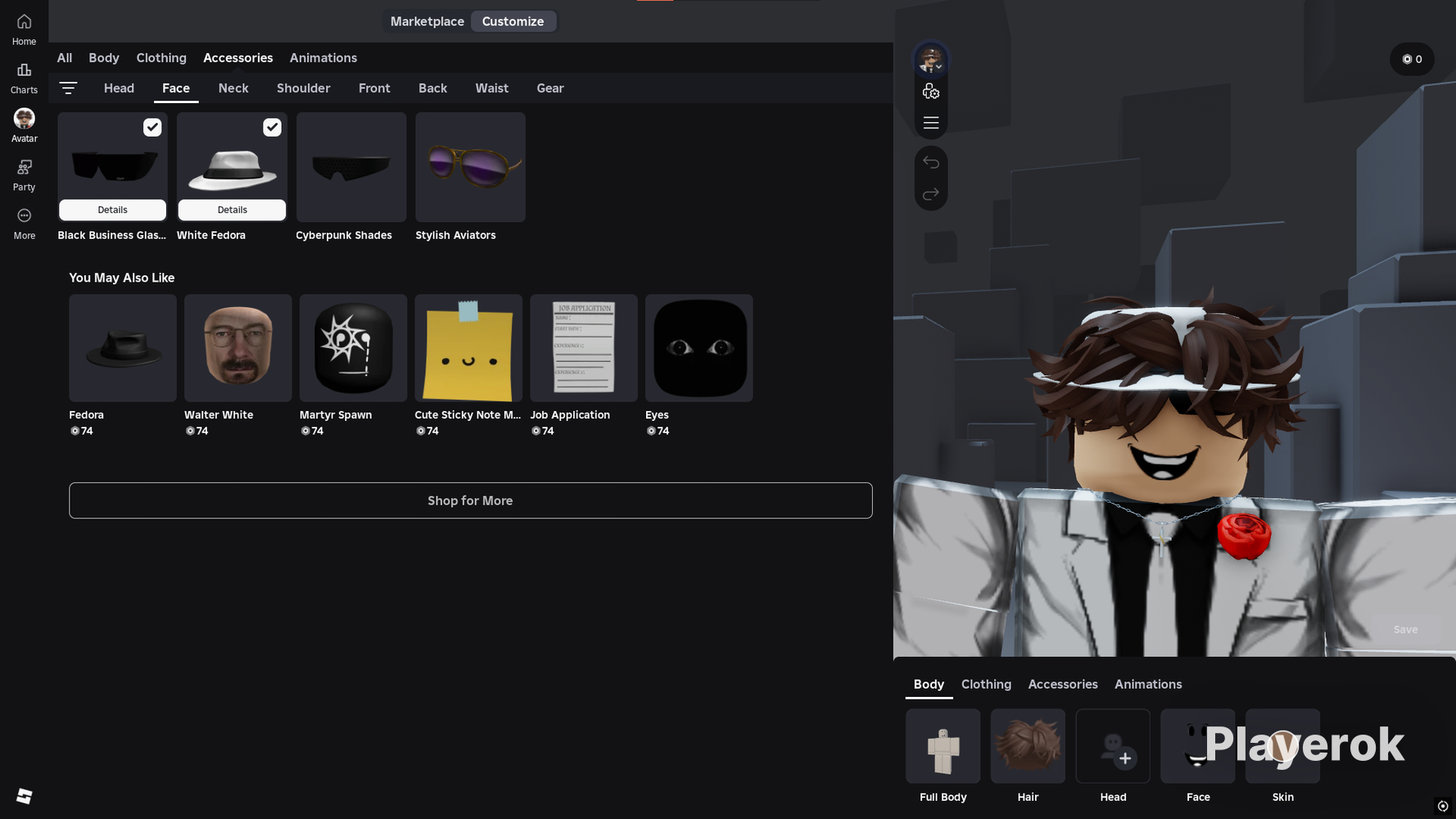Image resolution: width=1456 pixels, height=819 pixels.
Task: Select the Gear subtab
Action: pyautogui.click(x=550, y=88)
